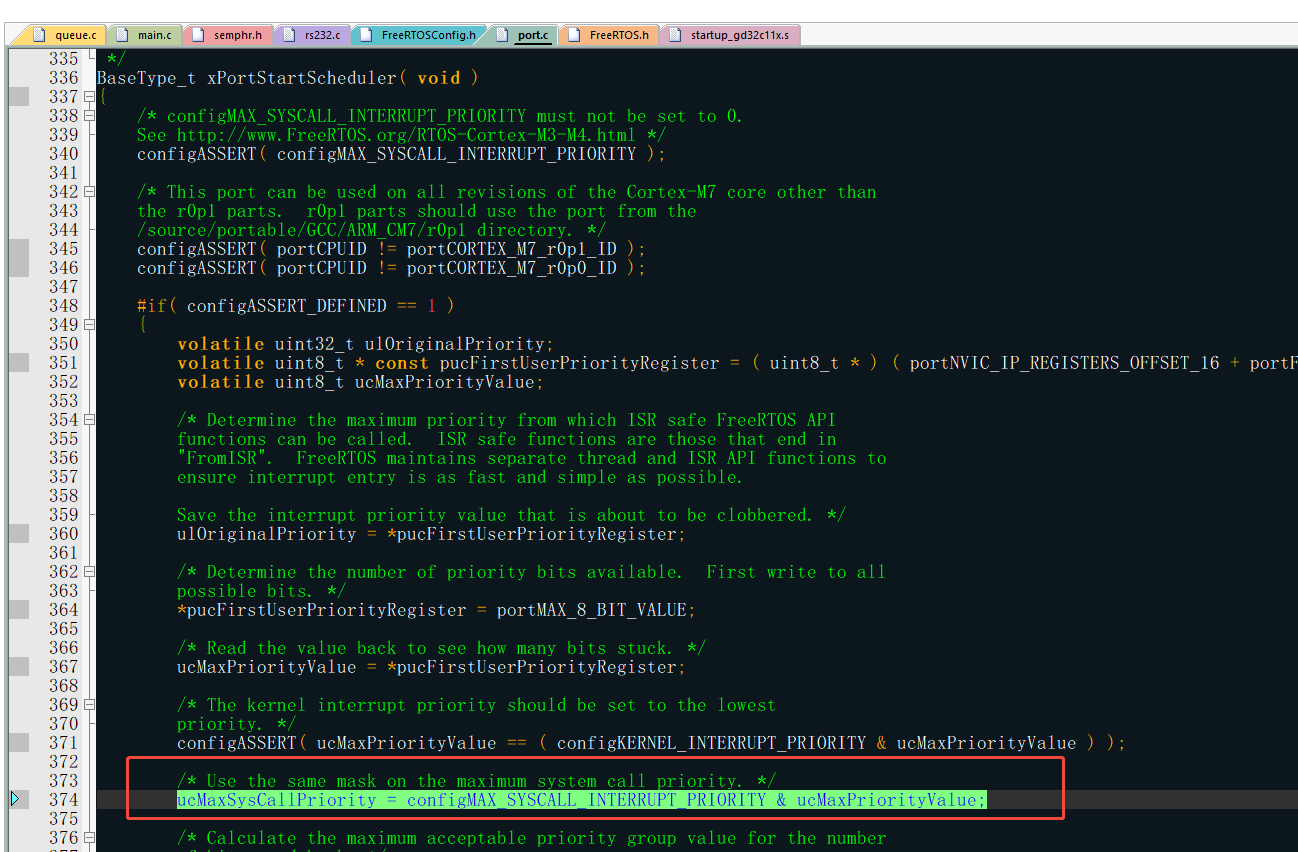Collapse the comment block fold at line 342
Image resolution: width=1298 pixels, height=852 pixels.
tap(89, 192)
